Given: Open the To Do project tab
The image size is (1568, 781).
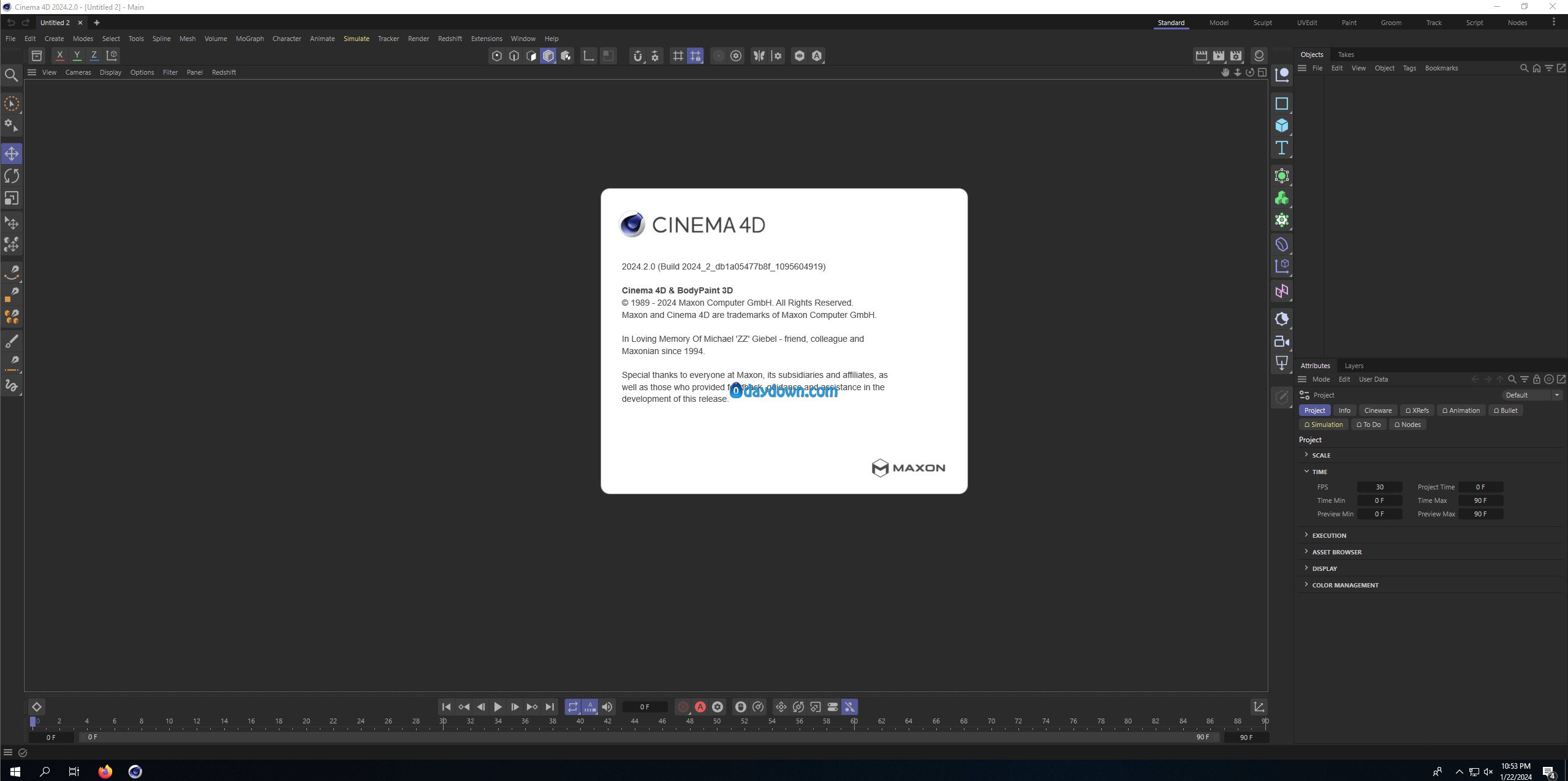Looking at the screenshot, I should point(1368,424).
